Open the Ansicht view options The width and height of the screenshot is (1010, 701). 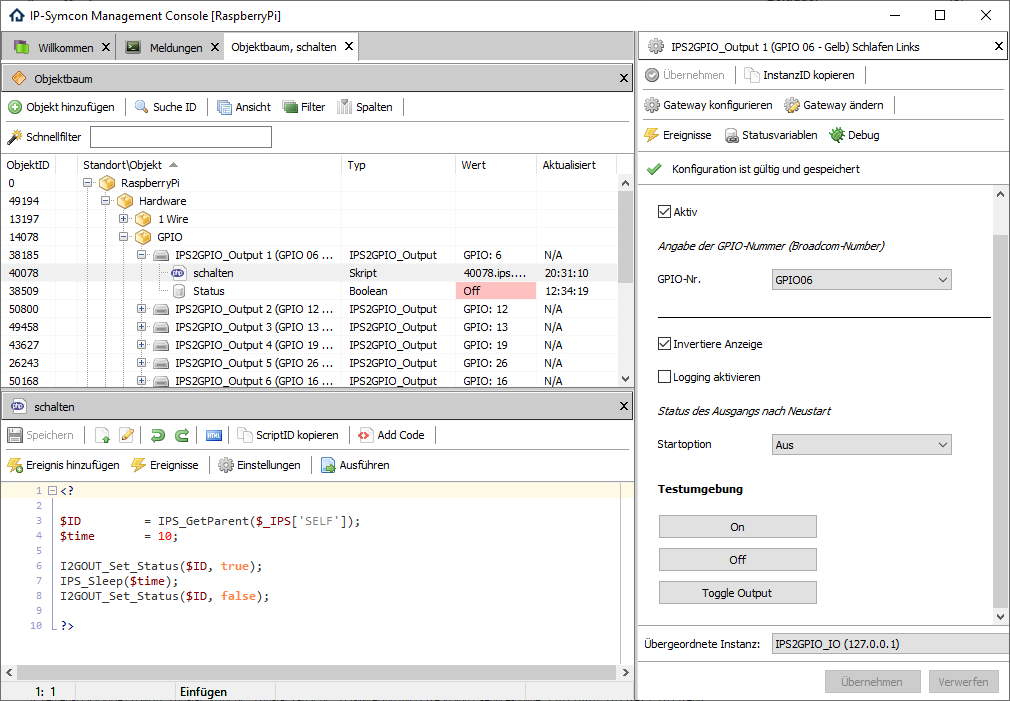click(244, 107)
